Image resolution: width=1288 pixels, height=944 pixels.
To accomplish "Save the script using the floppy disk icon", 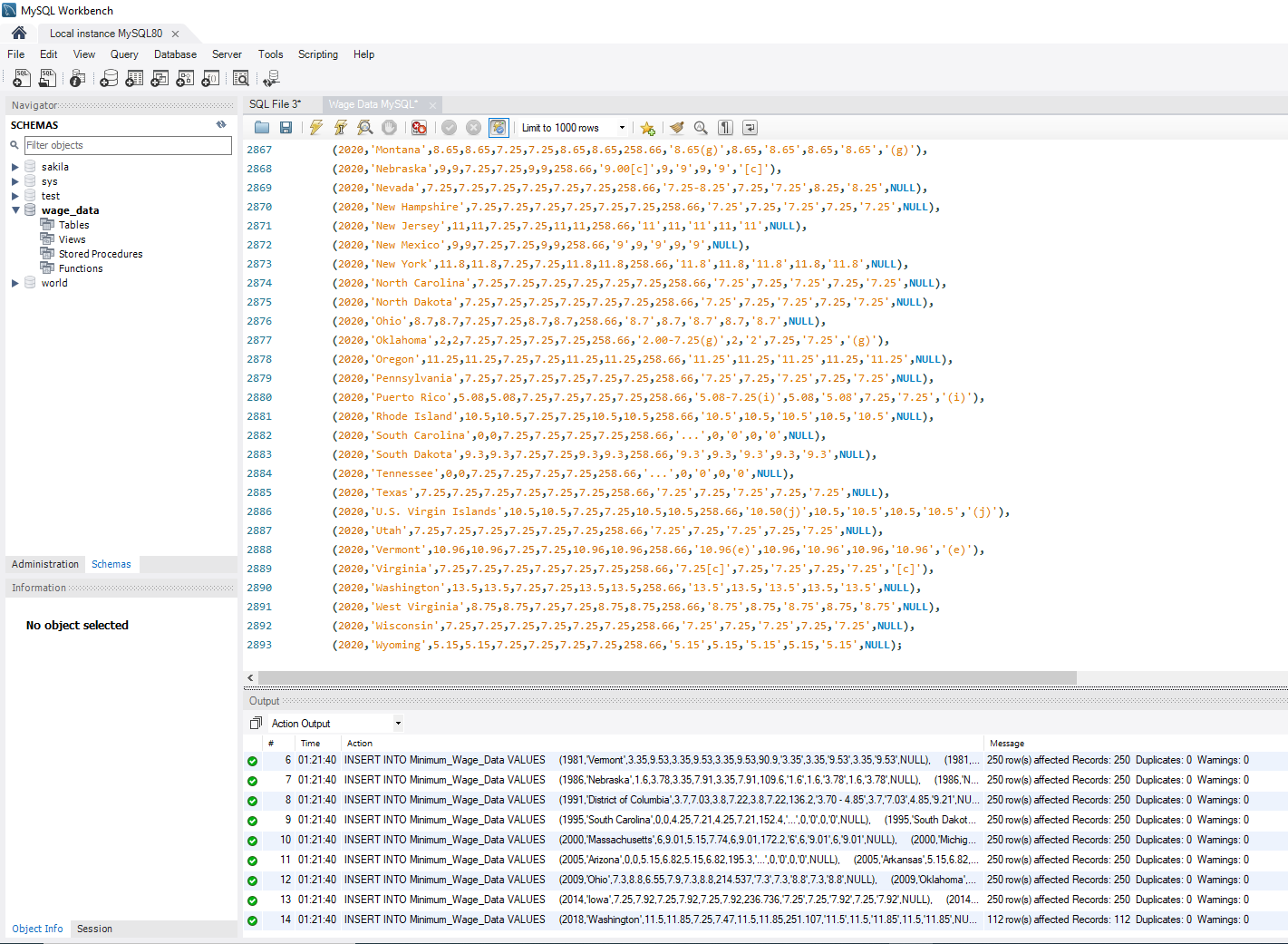I will [286, 128].
